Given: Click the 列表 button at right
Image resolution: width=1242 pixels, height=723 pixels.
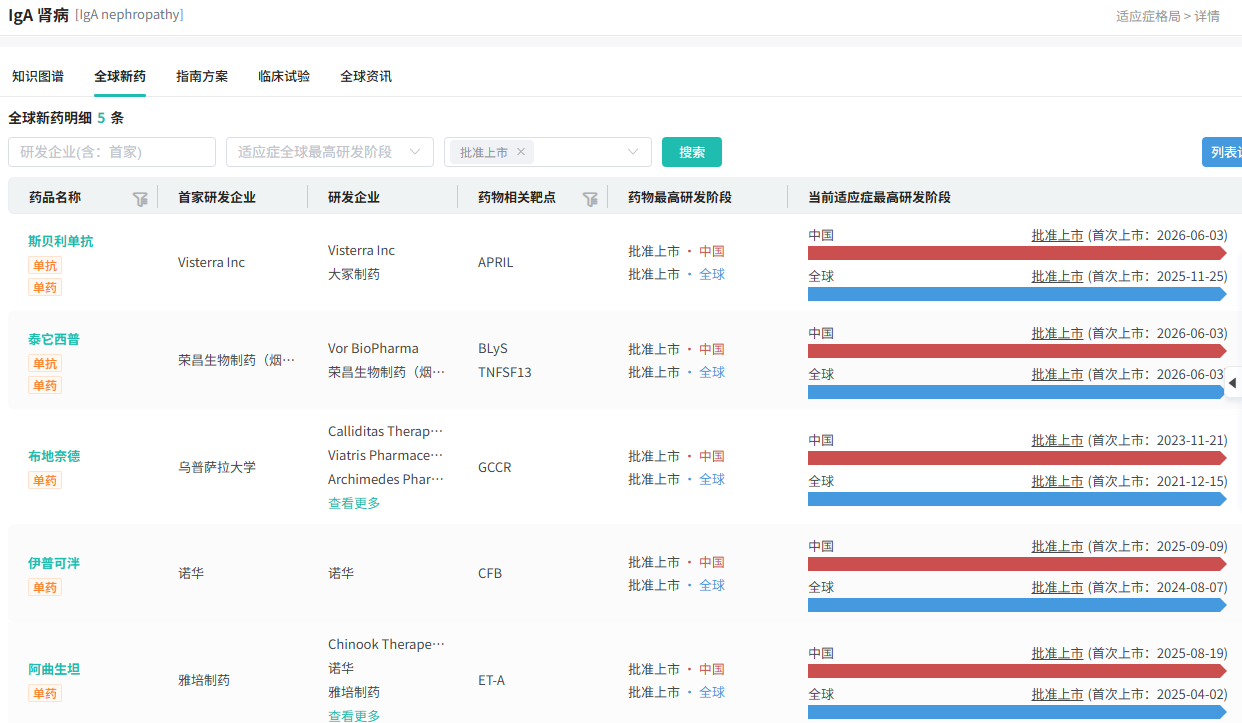Looking at the screenshot, I should click(x=1222, y=152).
